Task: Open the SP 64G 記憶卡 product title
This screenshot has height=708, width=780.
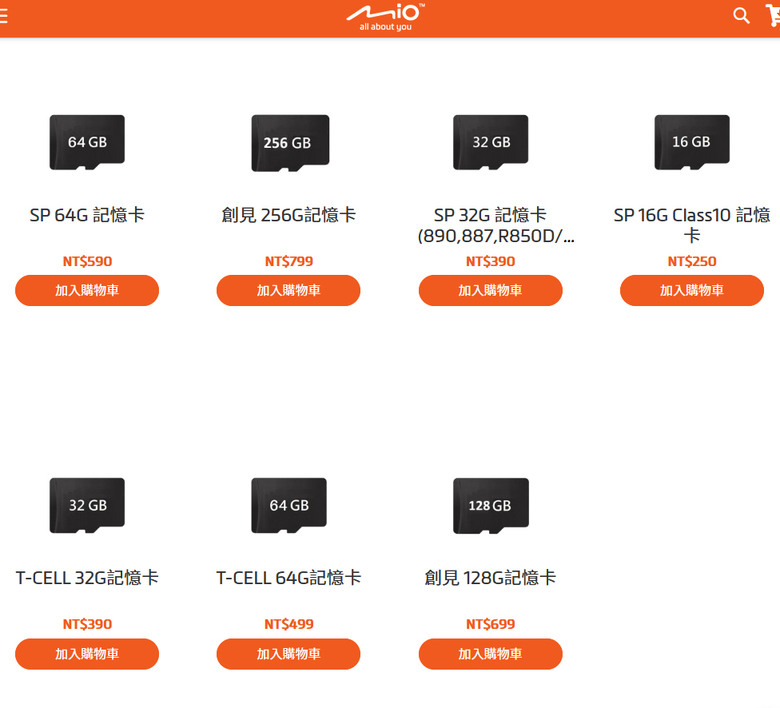Action: (x=87, y=215)
